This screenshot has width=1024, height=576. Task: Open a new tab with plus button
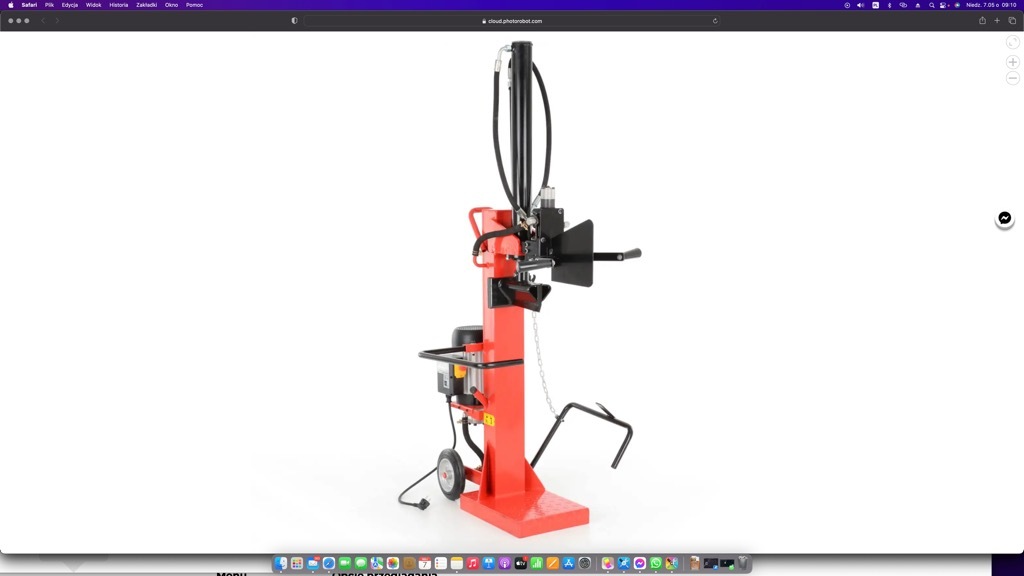click(997, 21)
